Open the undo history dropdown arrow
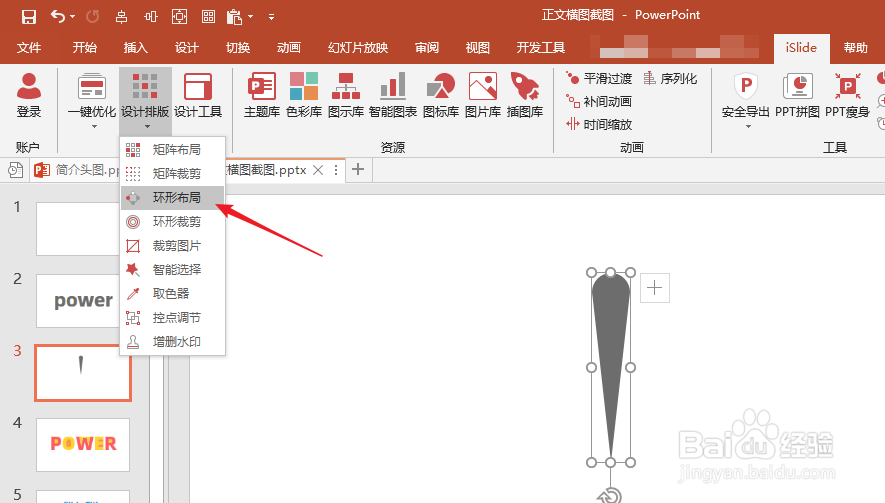Viewport: 885px width, 503px height. pos(73,17)
